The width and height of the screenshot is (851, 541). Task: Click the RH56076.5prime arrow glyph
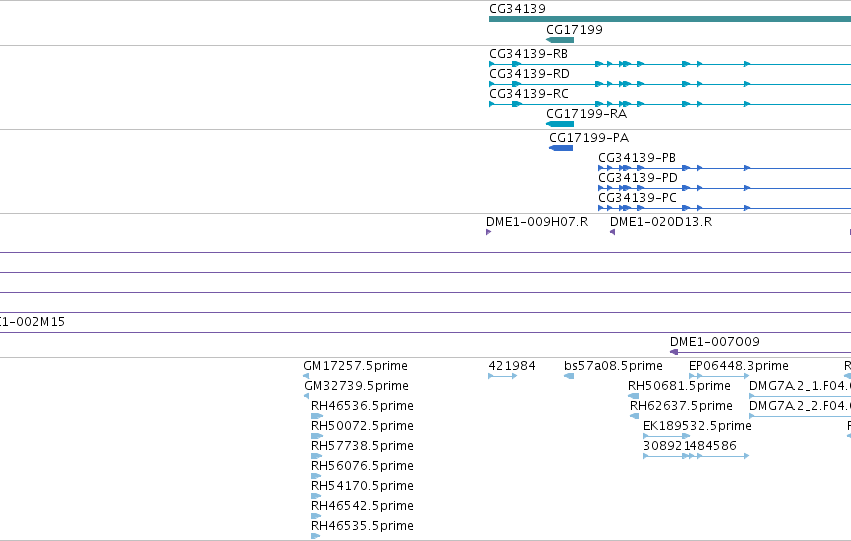[316, 476]
